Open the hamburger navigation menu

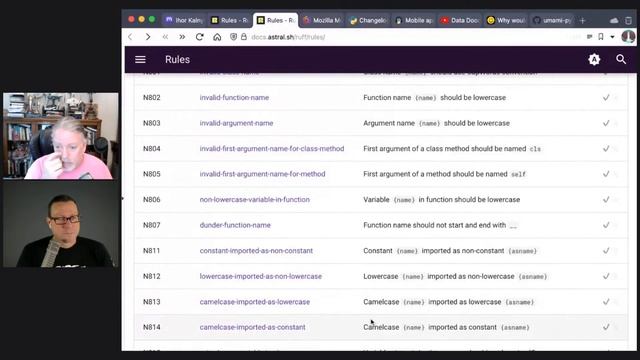coord(140,60)
